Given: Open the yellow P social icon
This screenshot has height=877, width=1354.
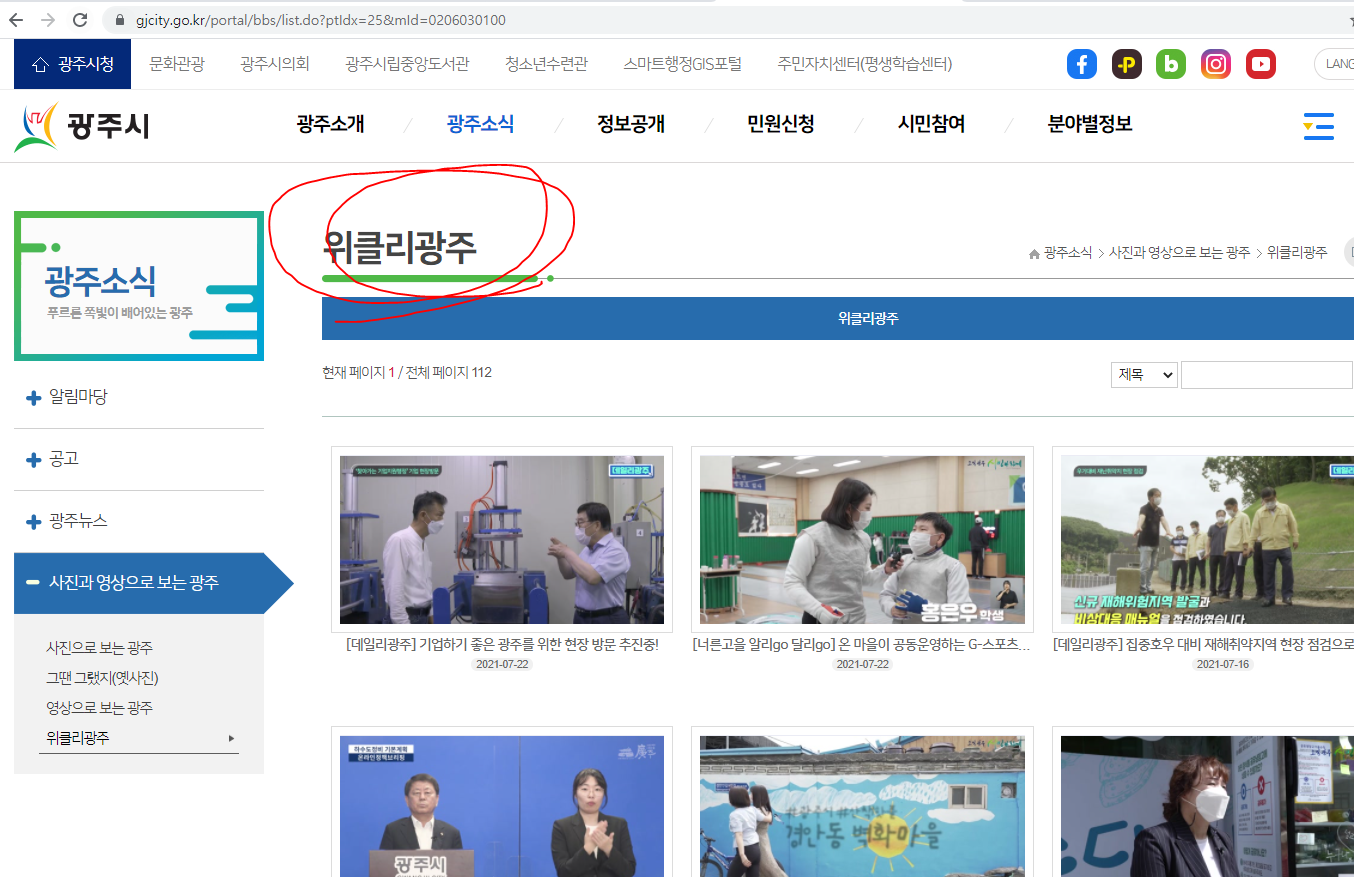Looking at the screenshot, I should pos(1127,64).
